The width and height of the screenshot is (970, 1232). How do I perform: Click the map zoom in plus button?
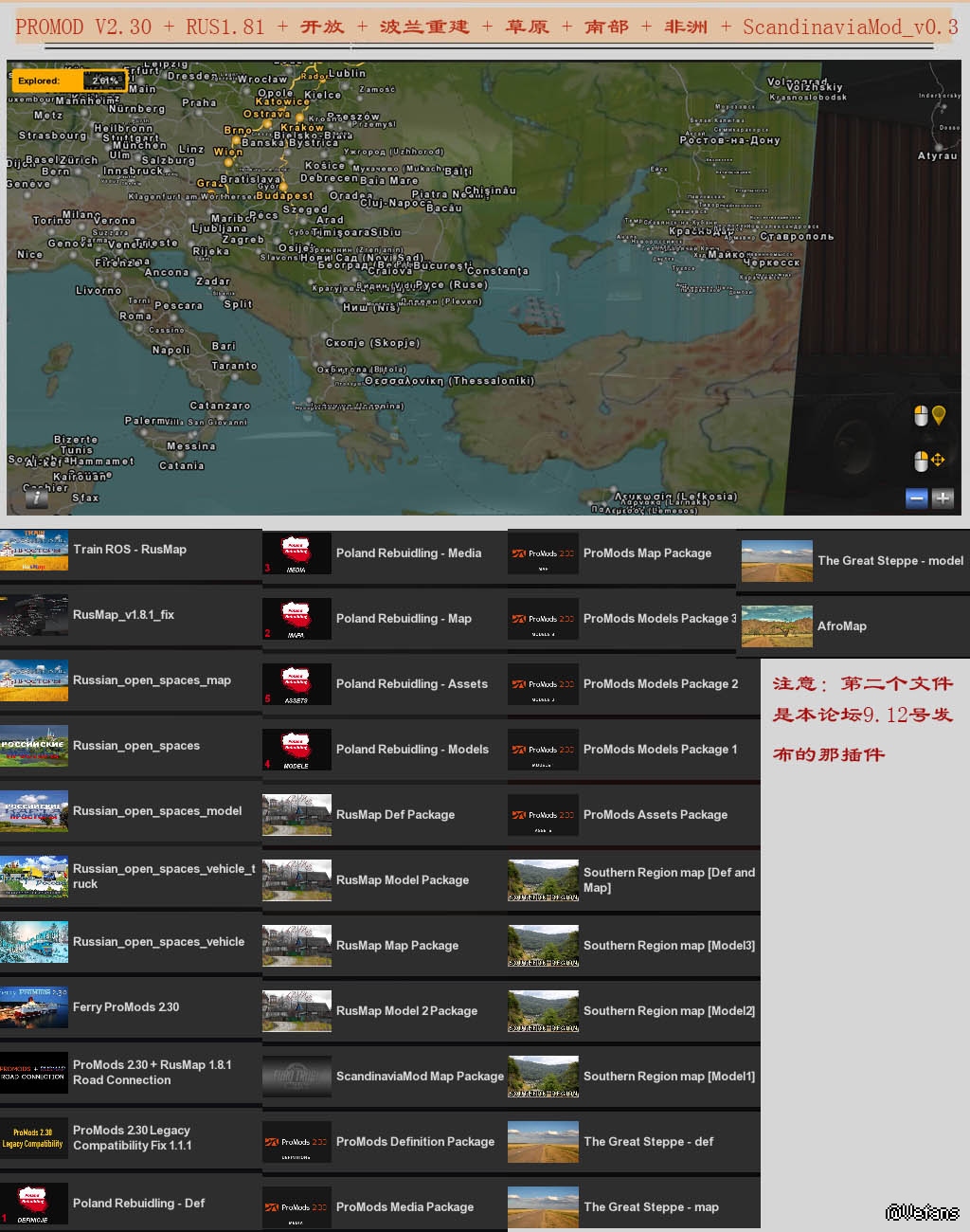(x=943, y=498)
